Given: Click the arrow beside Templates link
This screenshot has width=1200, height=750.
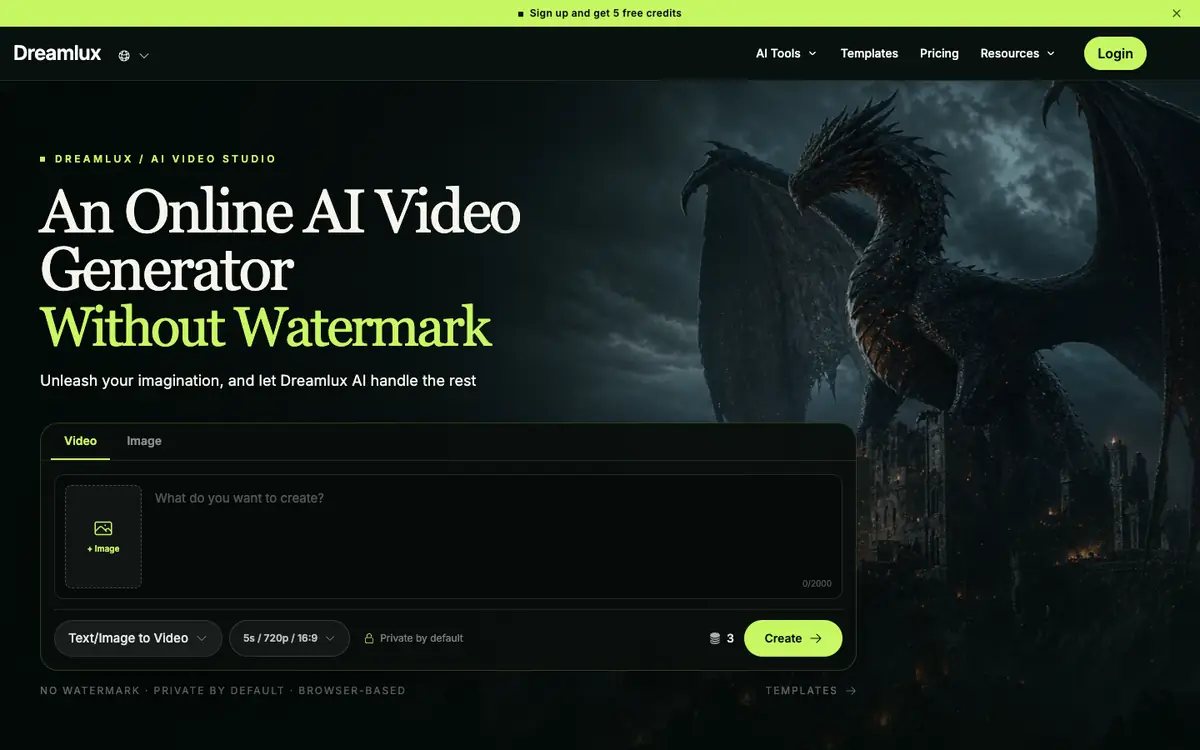Looking at the screenshot, I should click(x=850, y=690).
